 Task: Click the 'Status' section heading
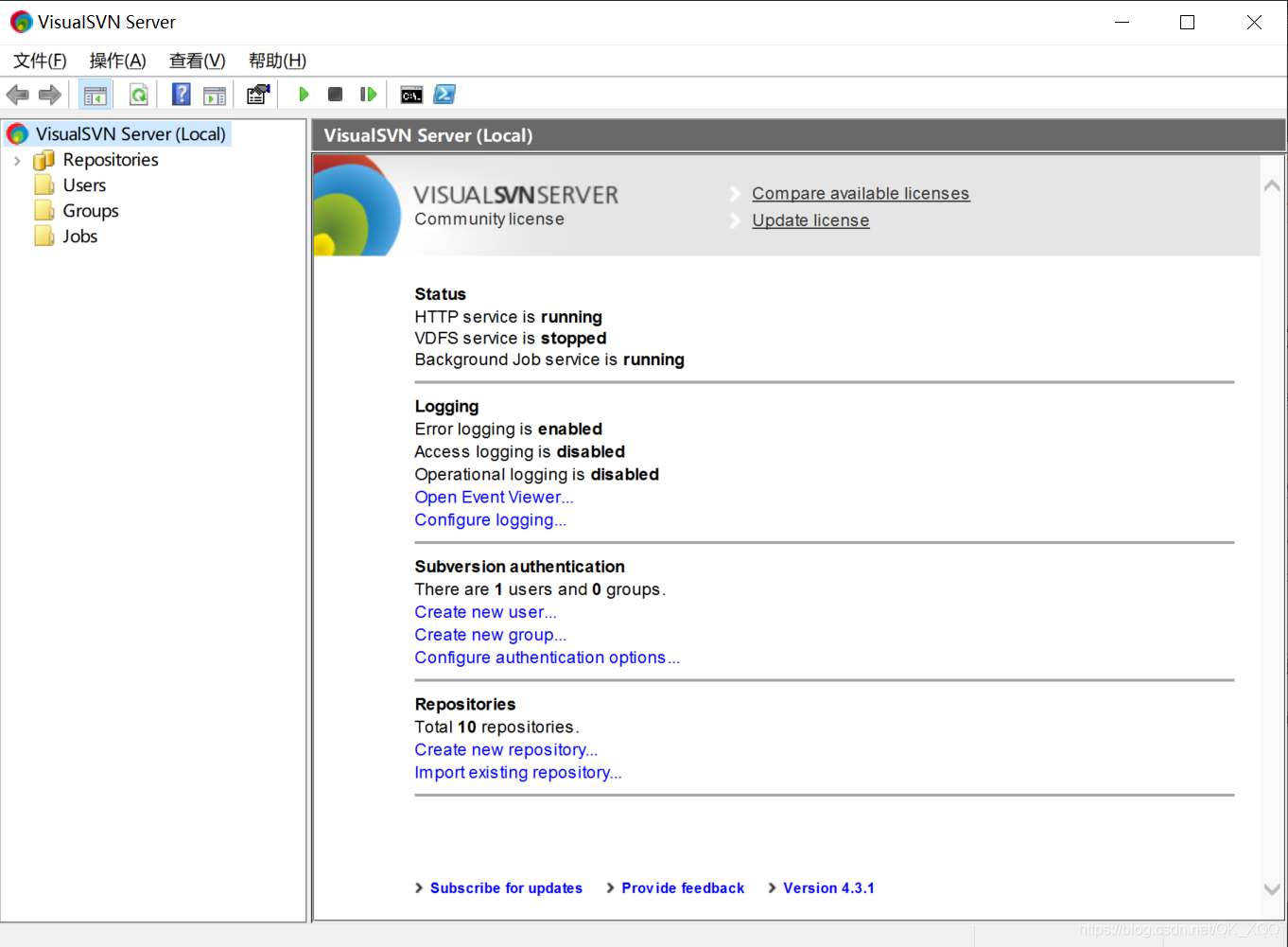(x=440, y=294)
